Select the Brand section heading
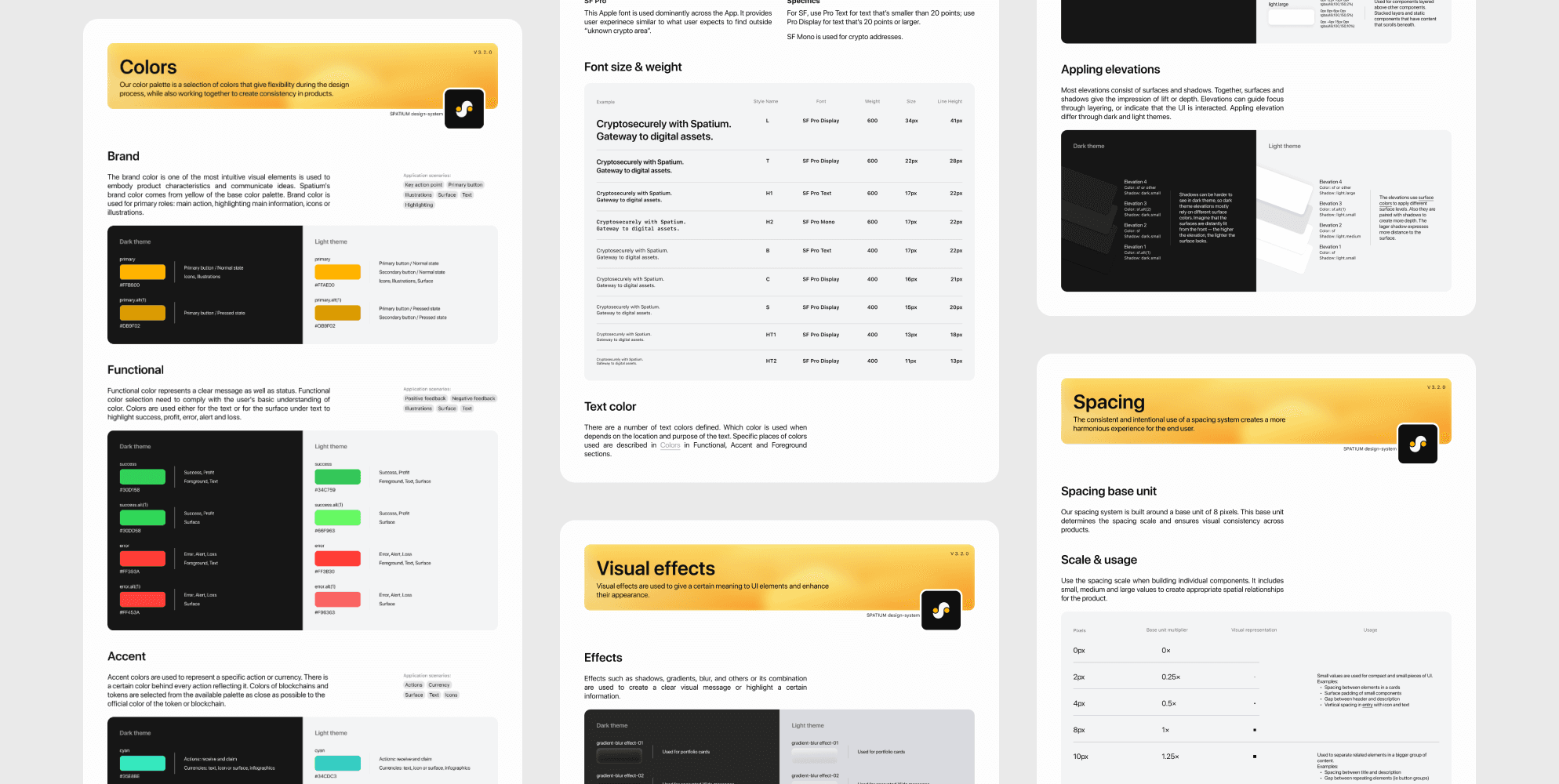Viewport: 1559px width, 784px height. click(123, 156)
